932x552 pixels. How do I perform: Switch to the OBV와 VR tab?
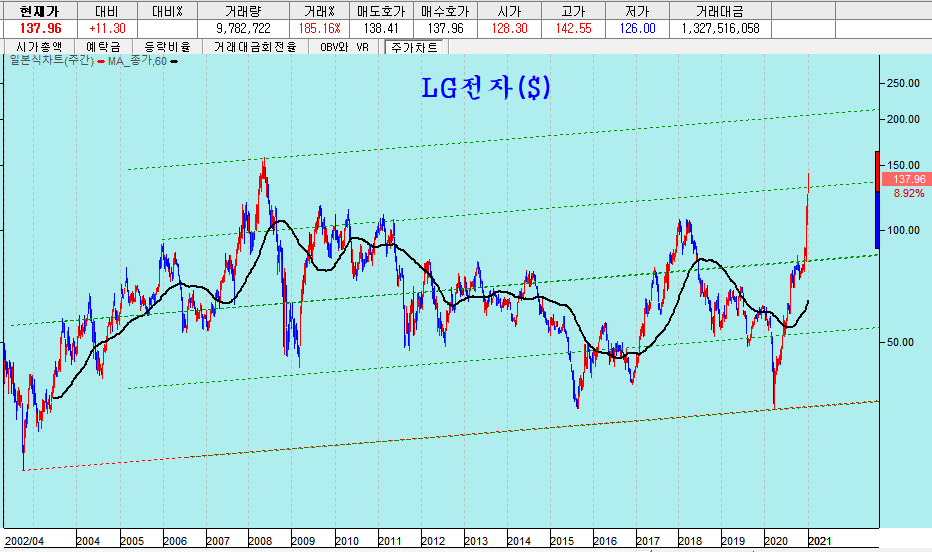coord(344,47)
